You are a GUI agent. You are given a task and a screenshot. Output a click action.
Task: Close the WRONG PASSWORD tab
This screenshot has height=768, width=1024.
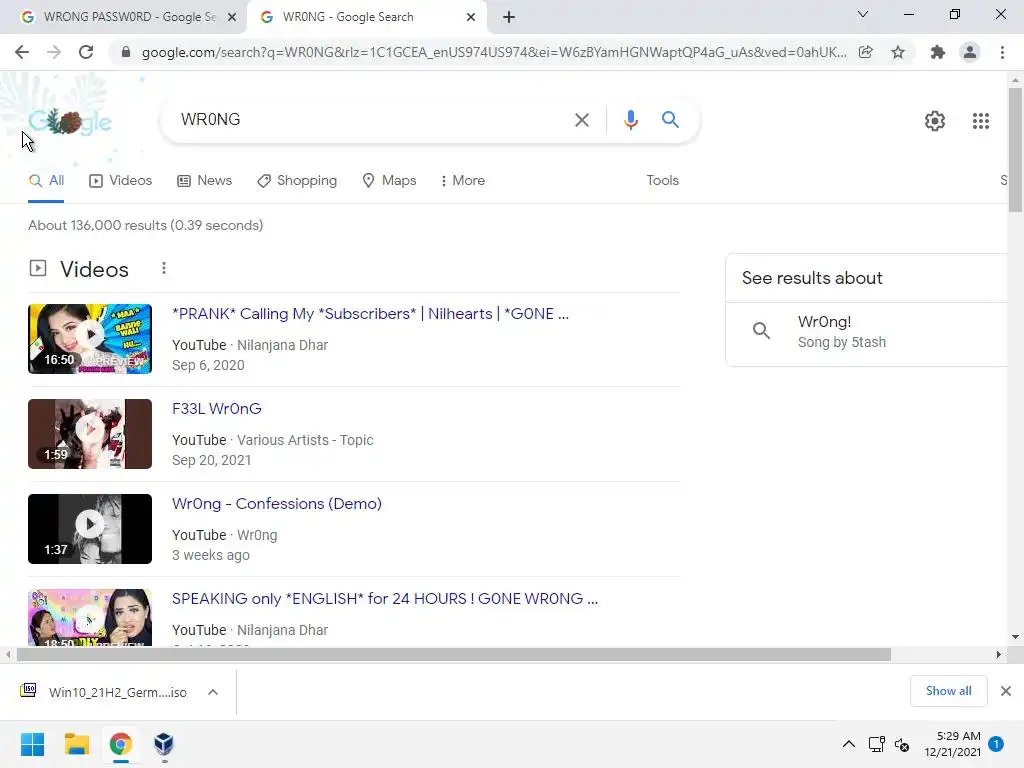232,18
